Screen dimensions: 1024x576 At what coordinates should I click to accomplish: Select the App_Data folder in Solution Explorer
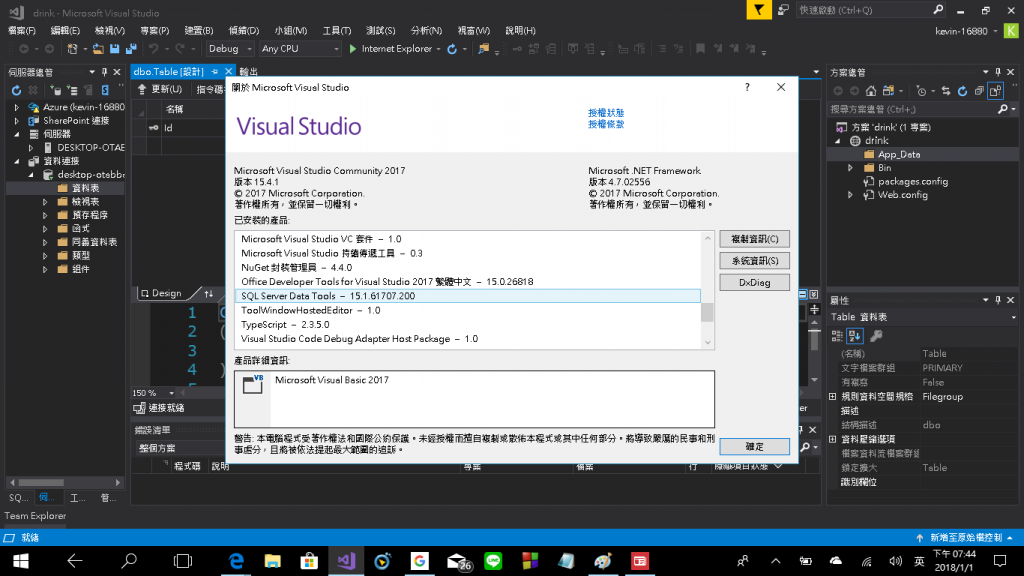pos(899,155)
